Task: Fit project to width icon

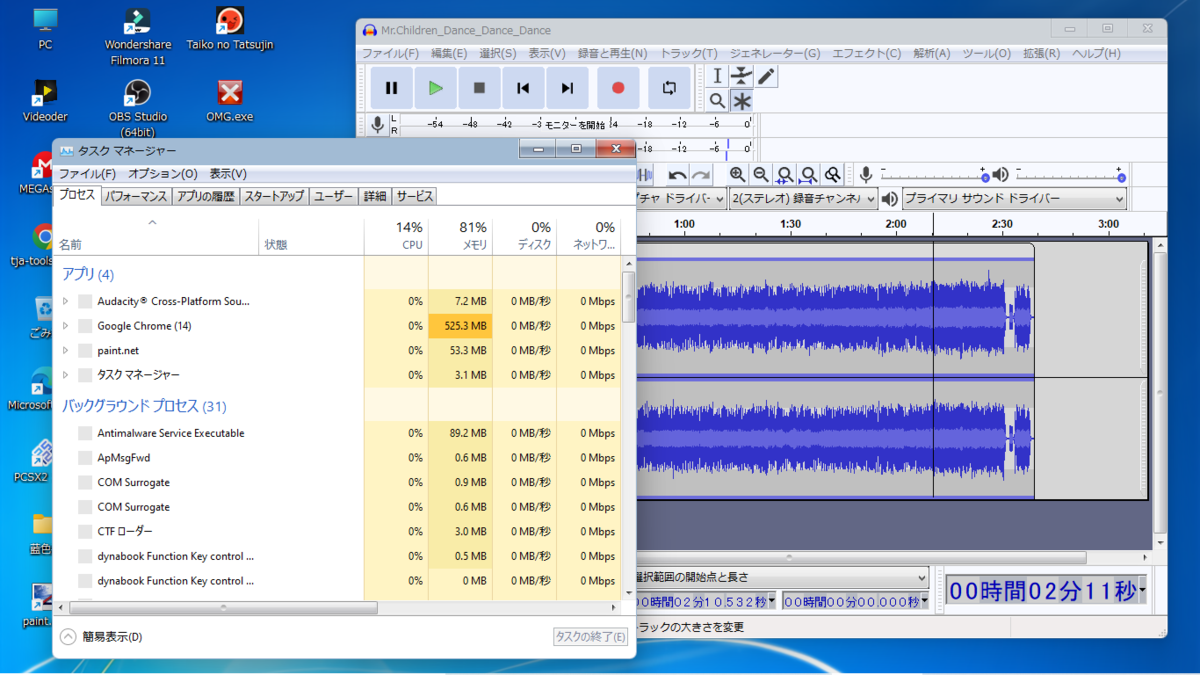Action: tap(809, 175)
